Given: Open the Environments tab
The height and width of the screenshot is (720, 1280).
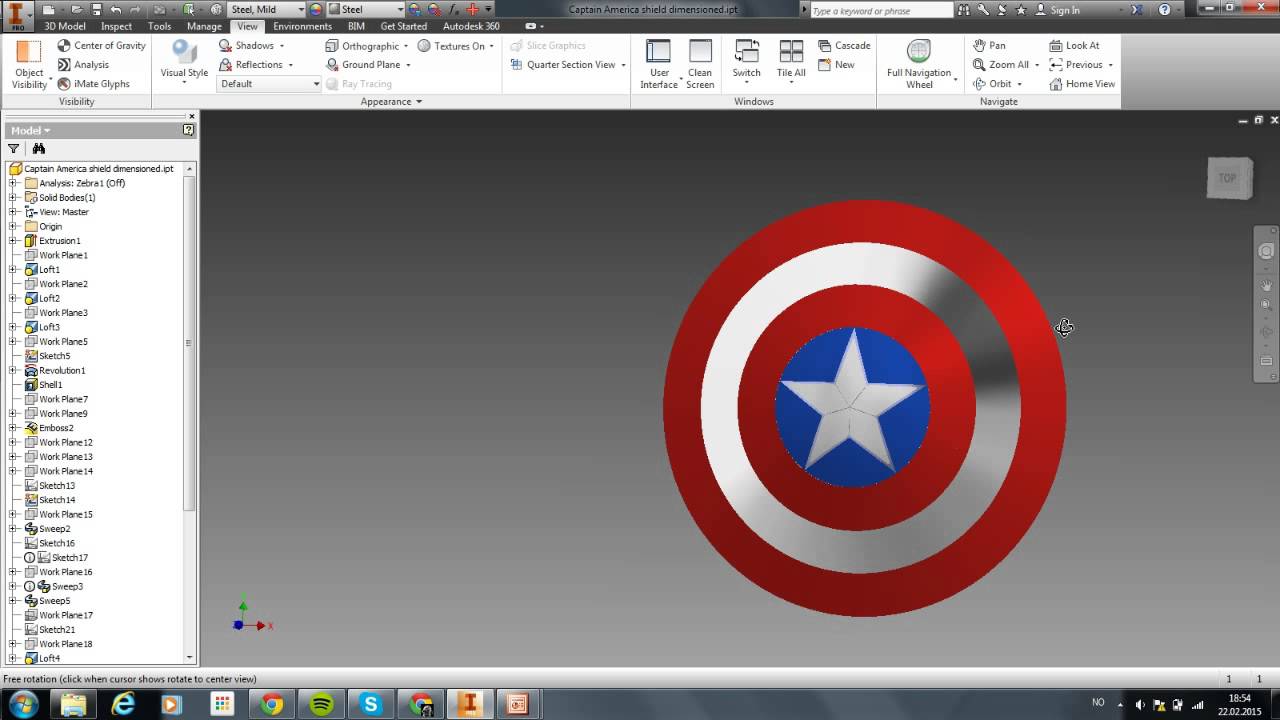Looking at the screenshot, I should point(302,26).
